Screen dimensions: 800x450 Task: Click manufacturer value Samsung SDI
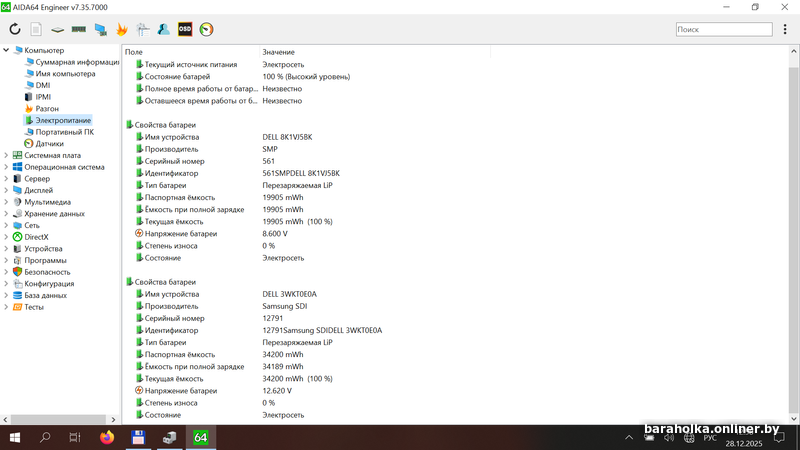(285, 306)
